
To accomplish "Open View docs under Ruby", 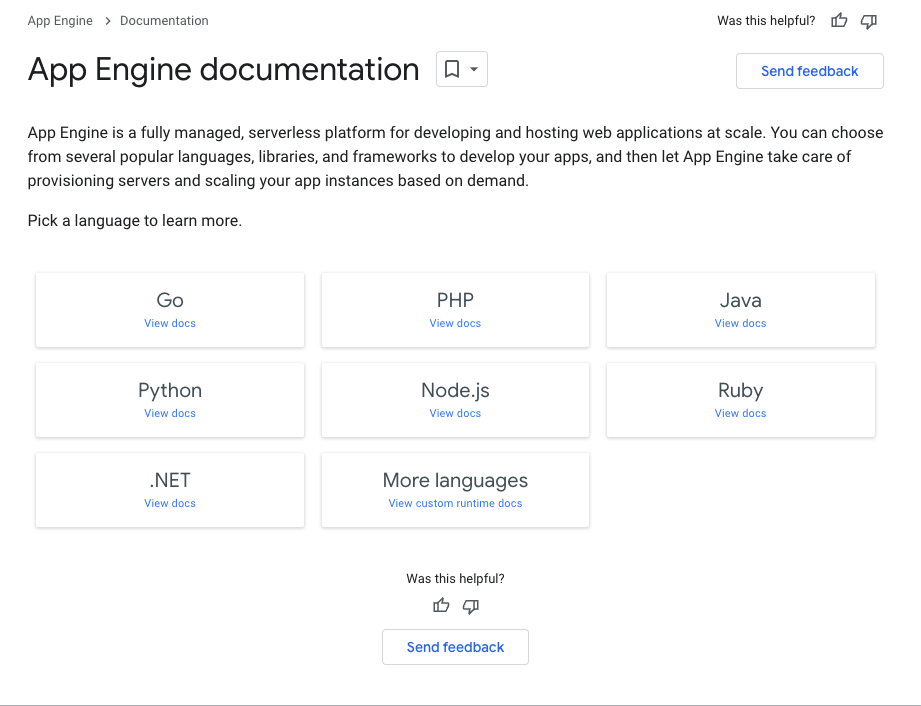I will [x=740, y=413].
